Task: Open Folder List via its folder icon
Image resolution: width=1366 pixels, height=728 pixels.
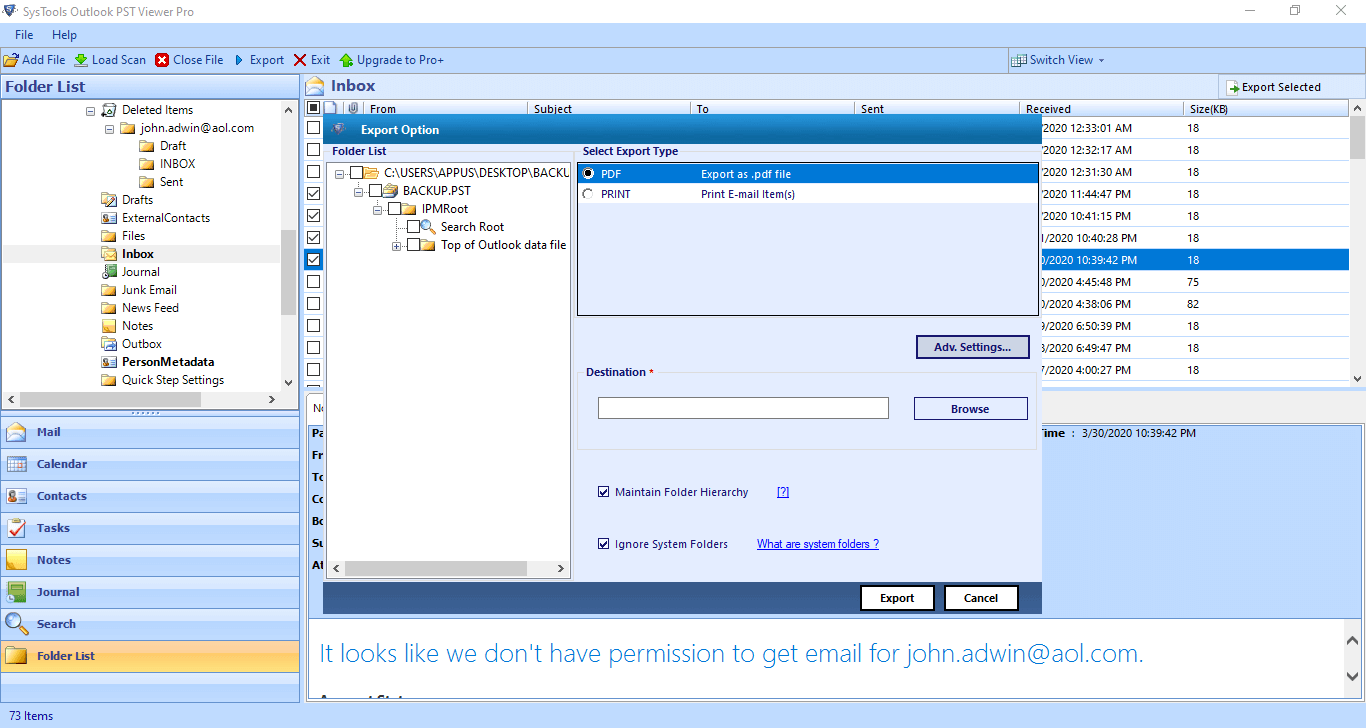Action: 17,656
